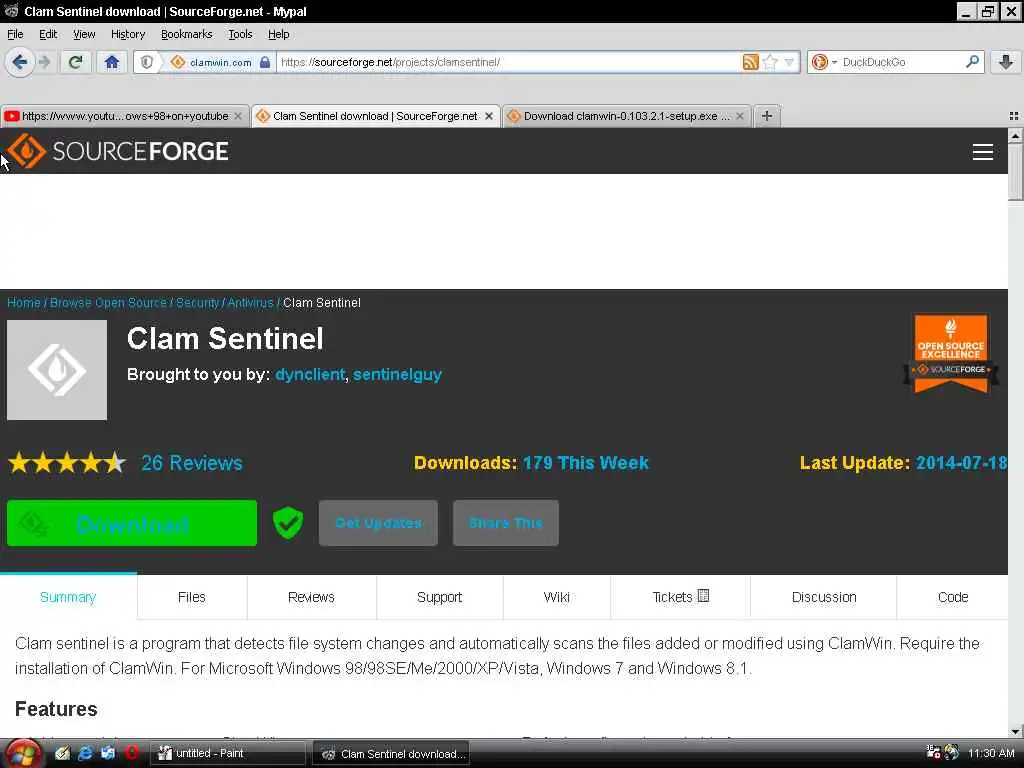The image size is (1024, 768).
Task: Open the Clam Sentinel project logo image
Action: click(57, 370)
